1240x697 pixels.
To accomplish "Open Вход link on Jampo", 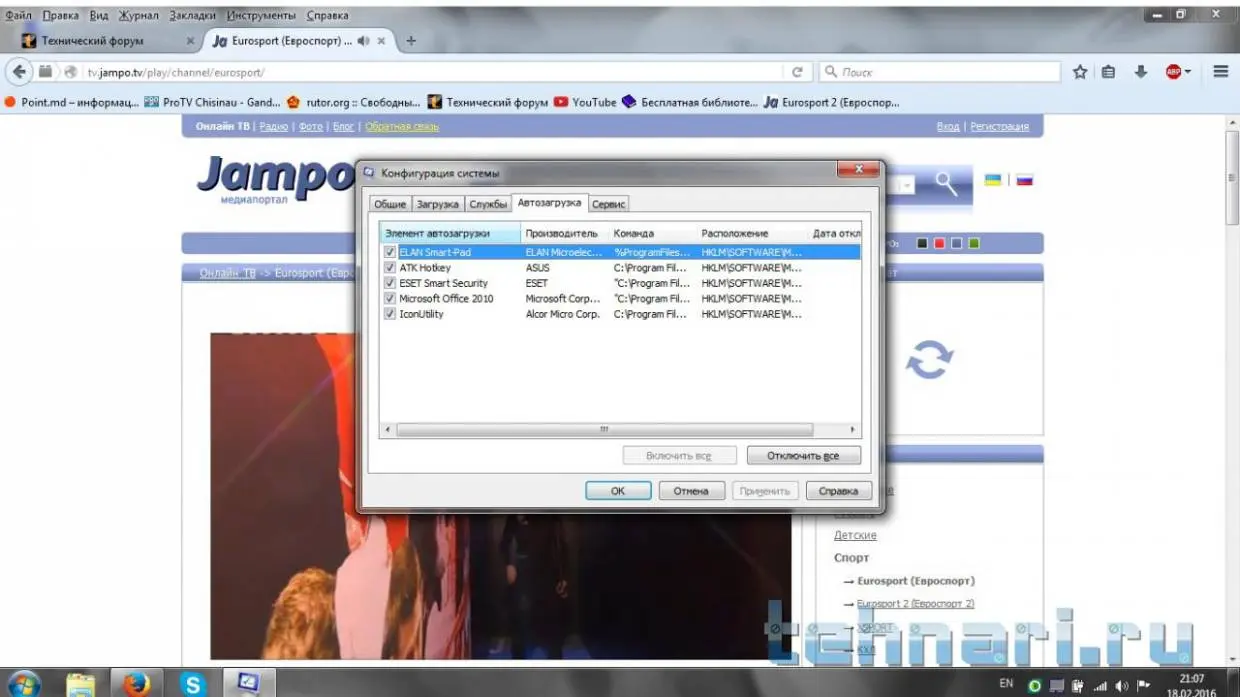I will point(948,127).
